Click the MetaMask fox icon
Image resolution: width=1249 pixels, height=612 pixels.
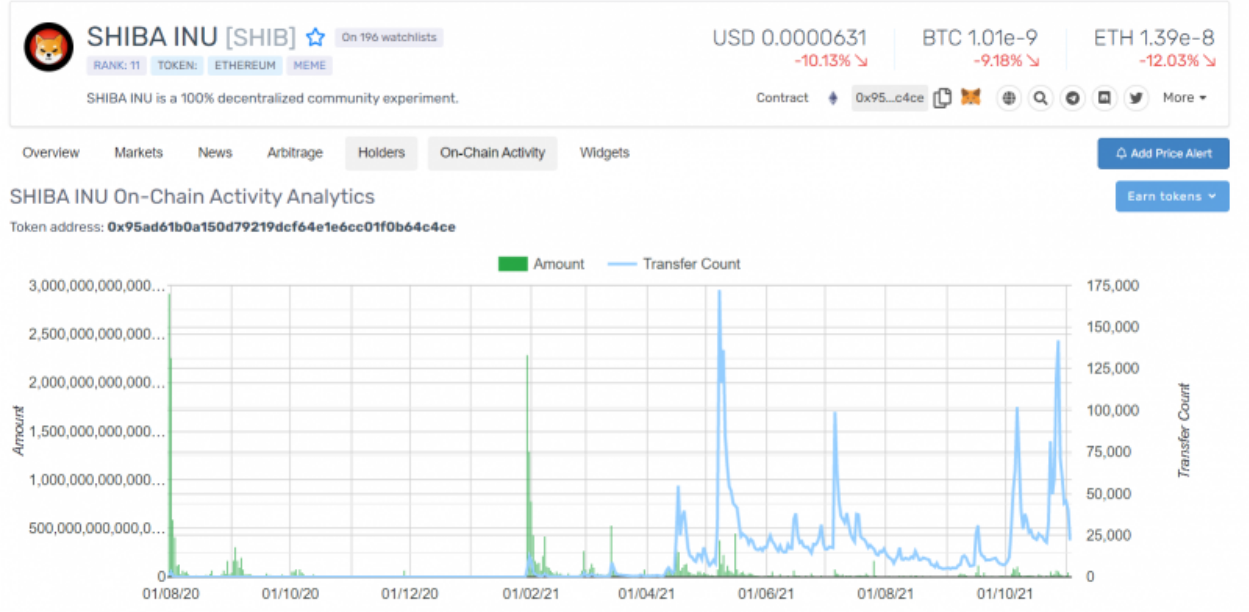pyautogui.click(x=971, y=98)
